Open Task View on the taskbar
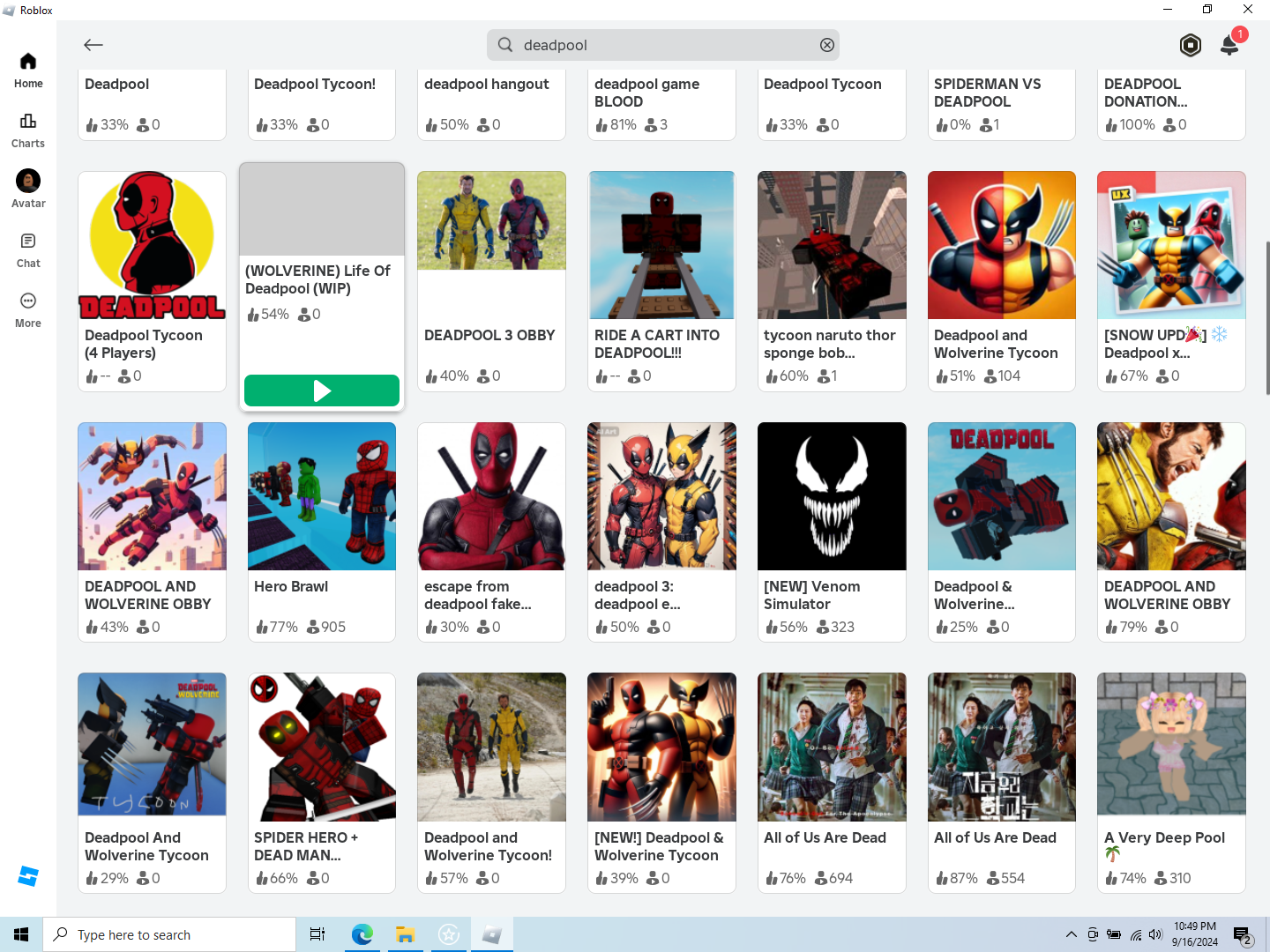1270x952 pixels. [x=317, y=934]
